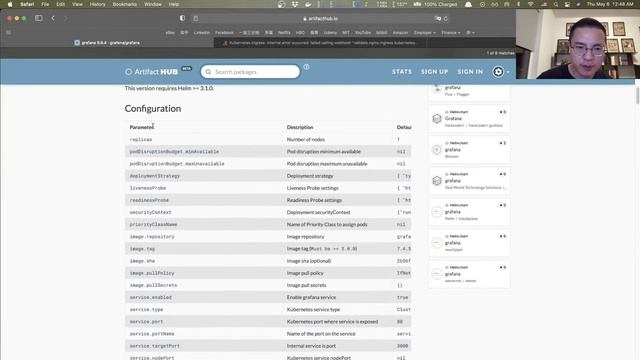Expand Finance bookmarks folder
Viewport: 640px width, 360px height.
[451, 33]
